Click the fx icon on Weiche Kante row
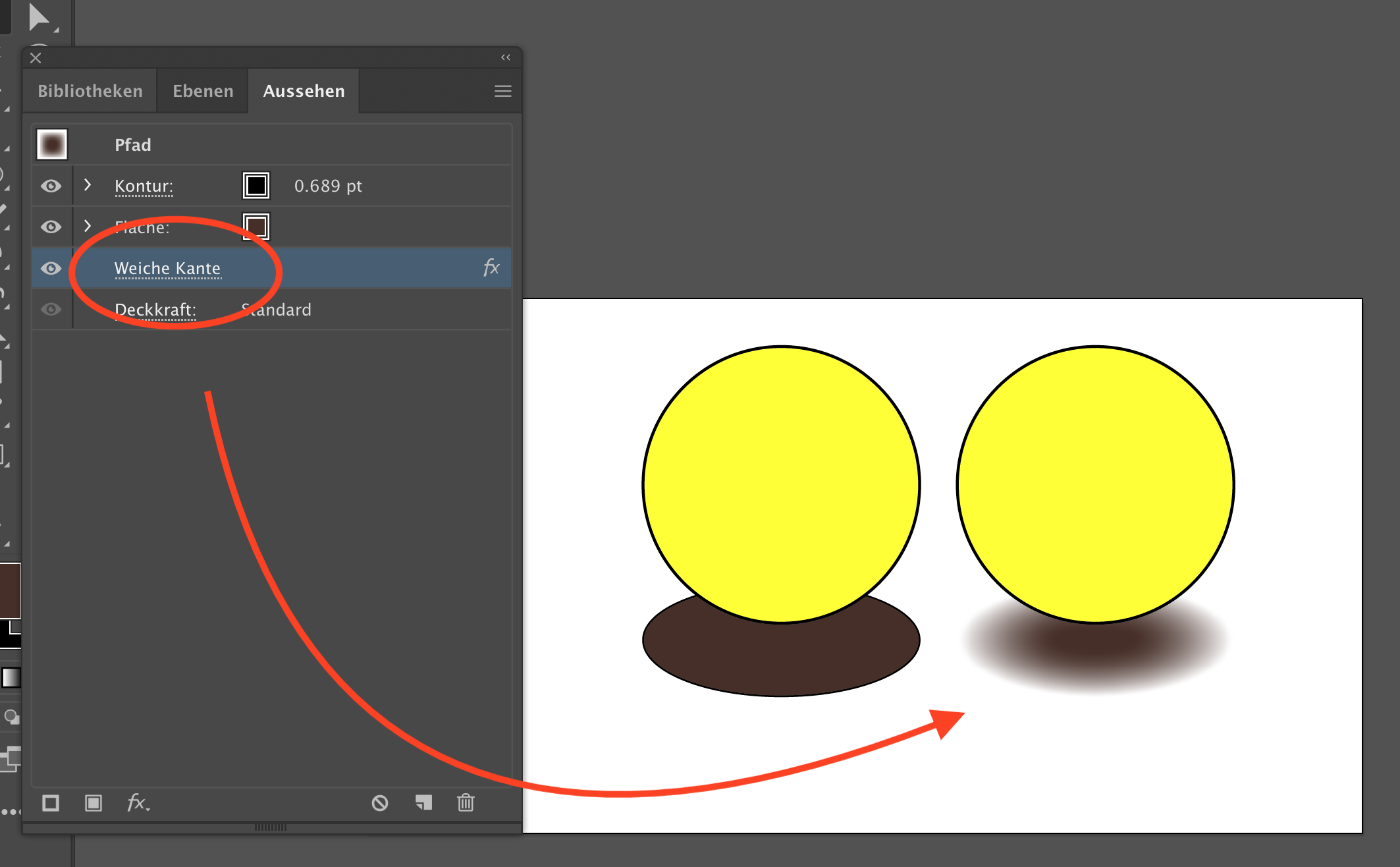This screenshot has height=867, width=1400. (x=491, y=267)
